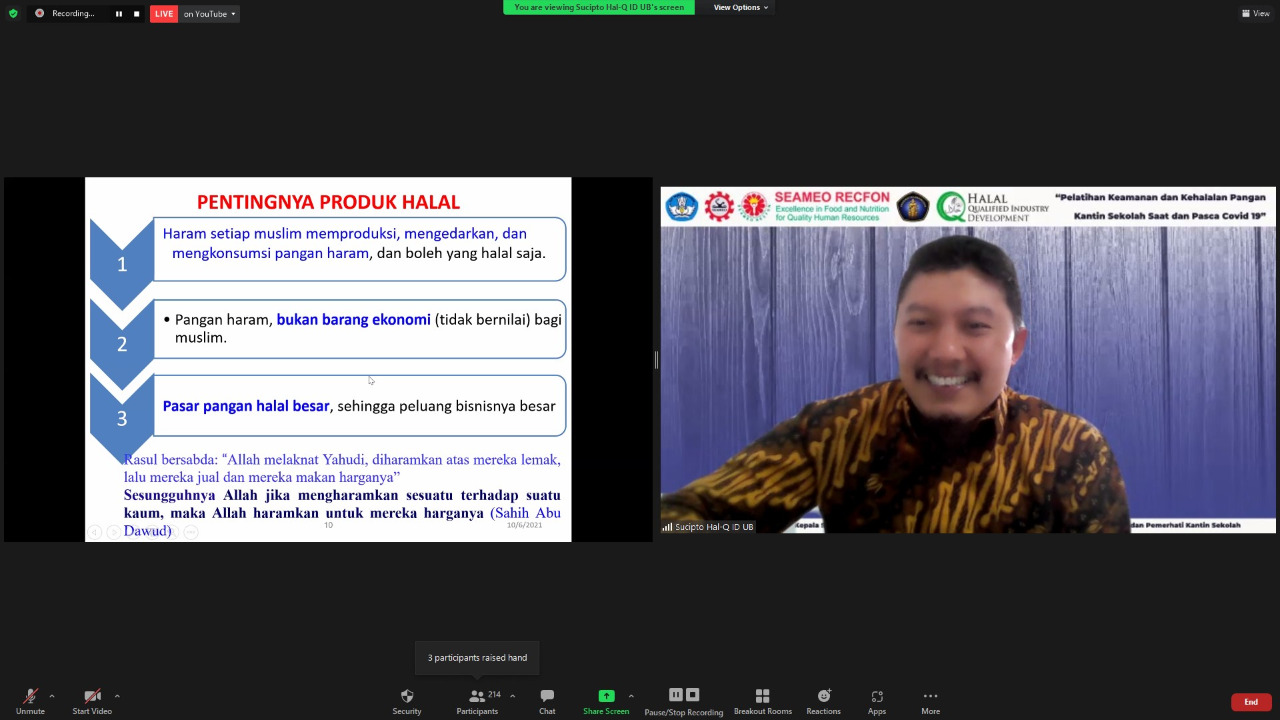Open the Chat panel
The image size is (1280, 720).
(546, 700)
